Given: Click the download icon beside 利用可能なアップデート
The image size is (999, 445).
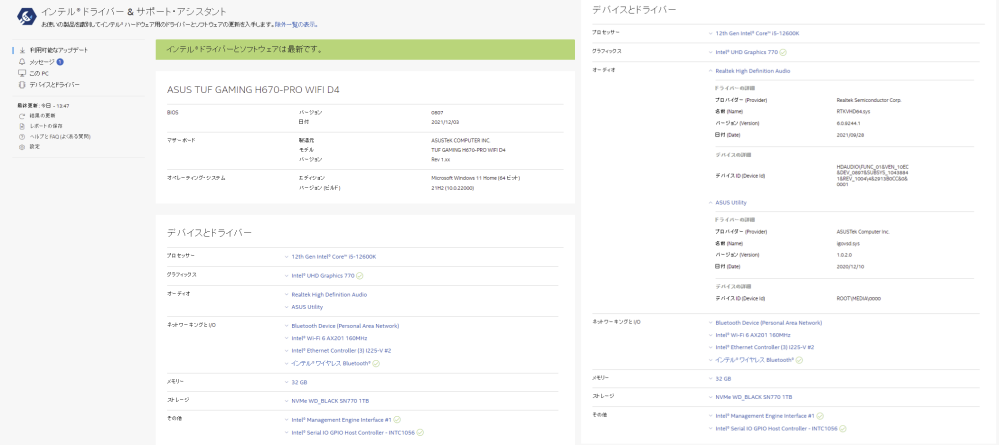Looking at the screenshot, I should click(22, 50).
